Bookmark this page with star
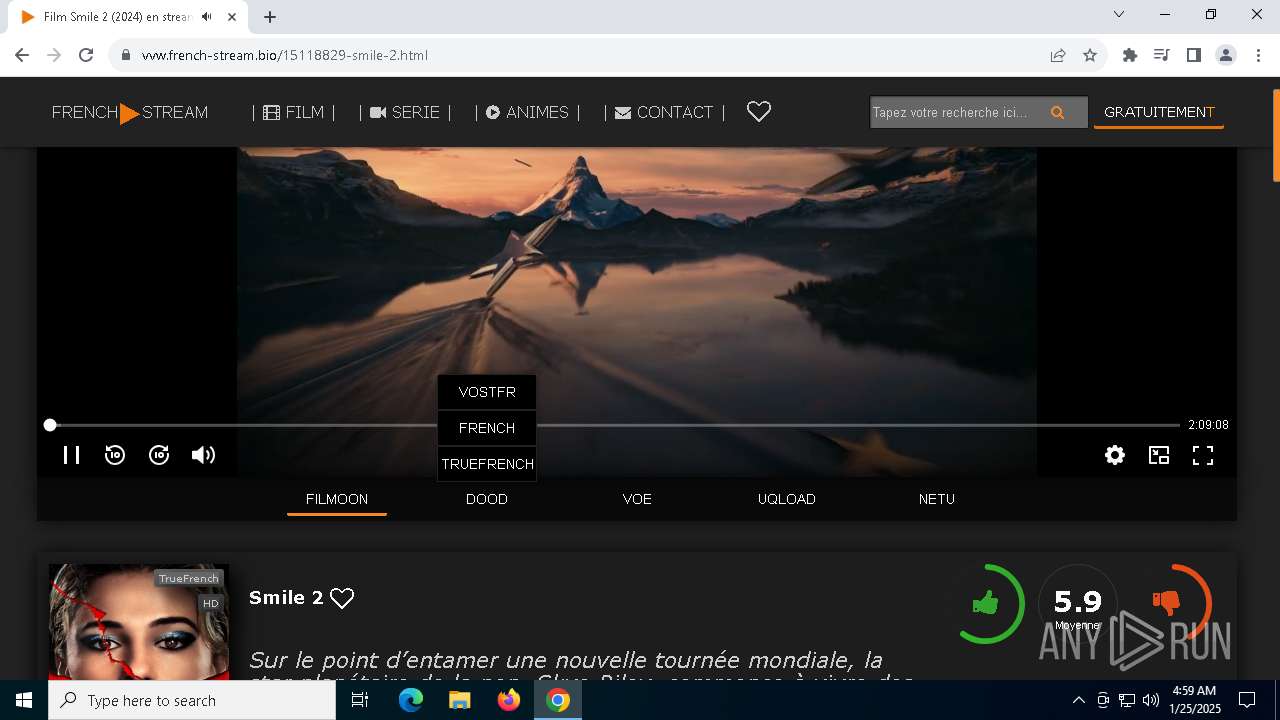 [x=1090, y=55]
